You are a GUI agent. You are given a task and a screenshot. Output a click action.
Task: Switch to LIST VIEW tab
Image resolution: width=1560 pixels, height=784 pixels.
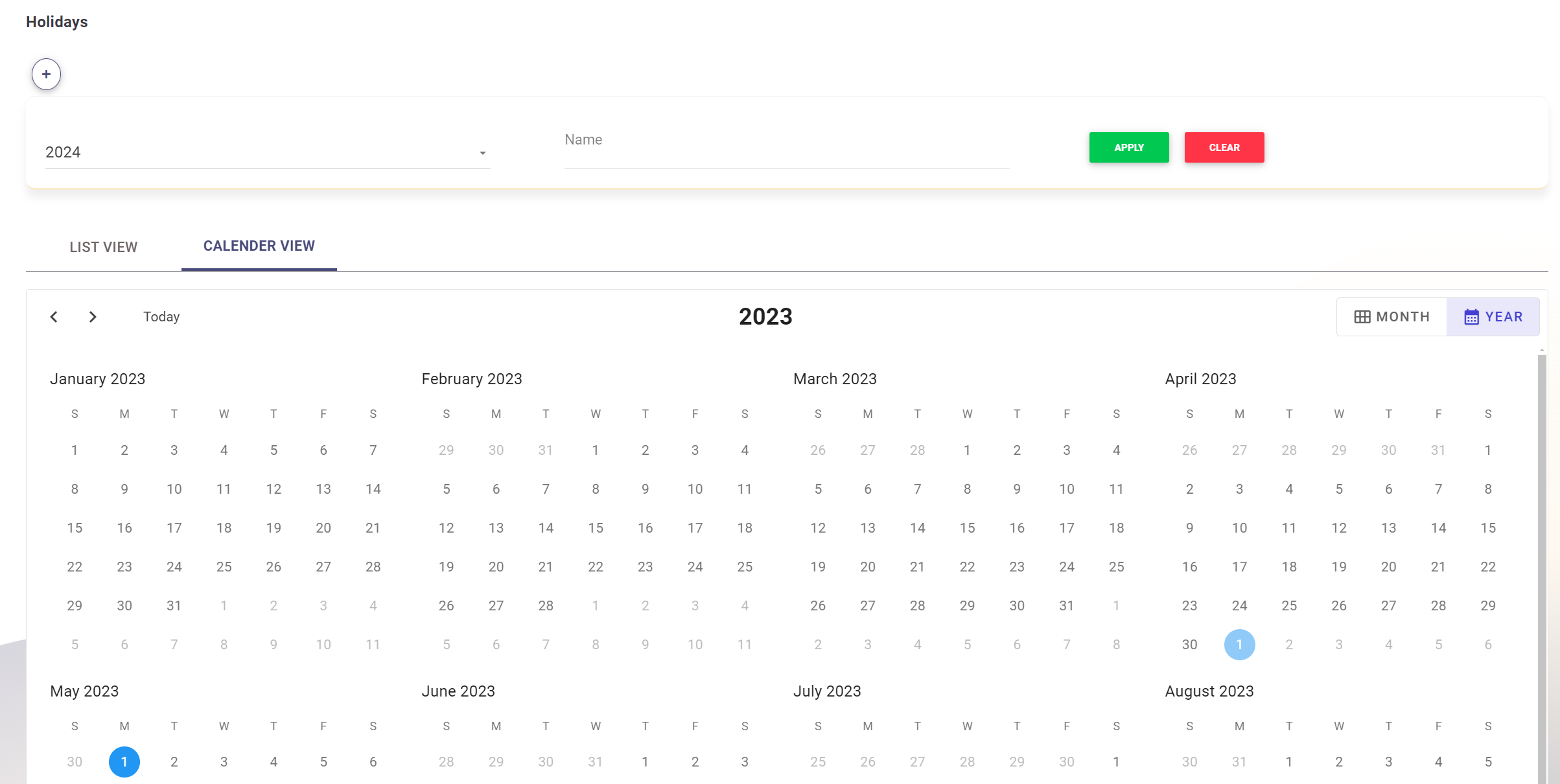click(x=103, y=246)
